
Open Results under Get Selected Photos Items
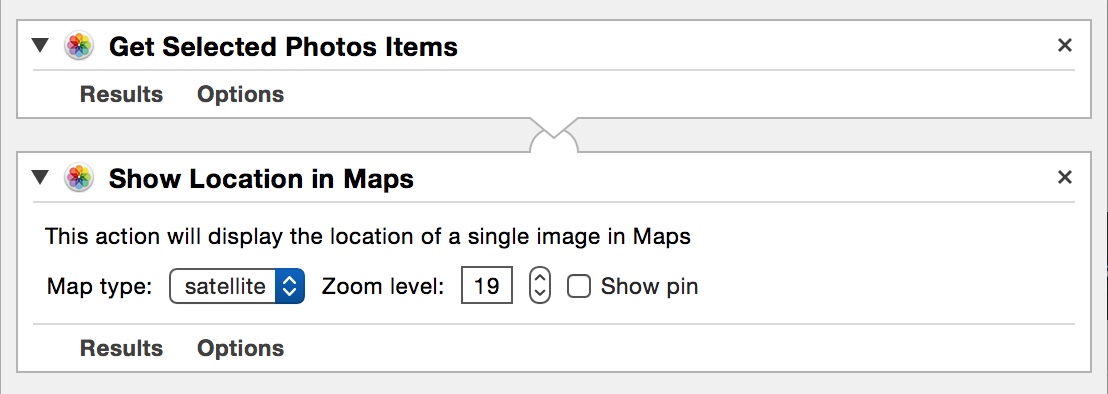tap(122, 94)
